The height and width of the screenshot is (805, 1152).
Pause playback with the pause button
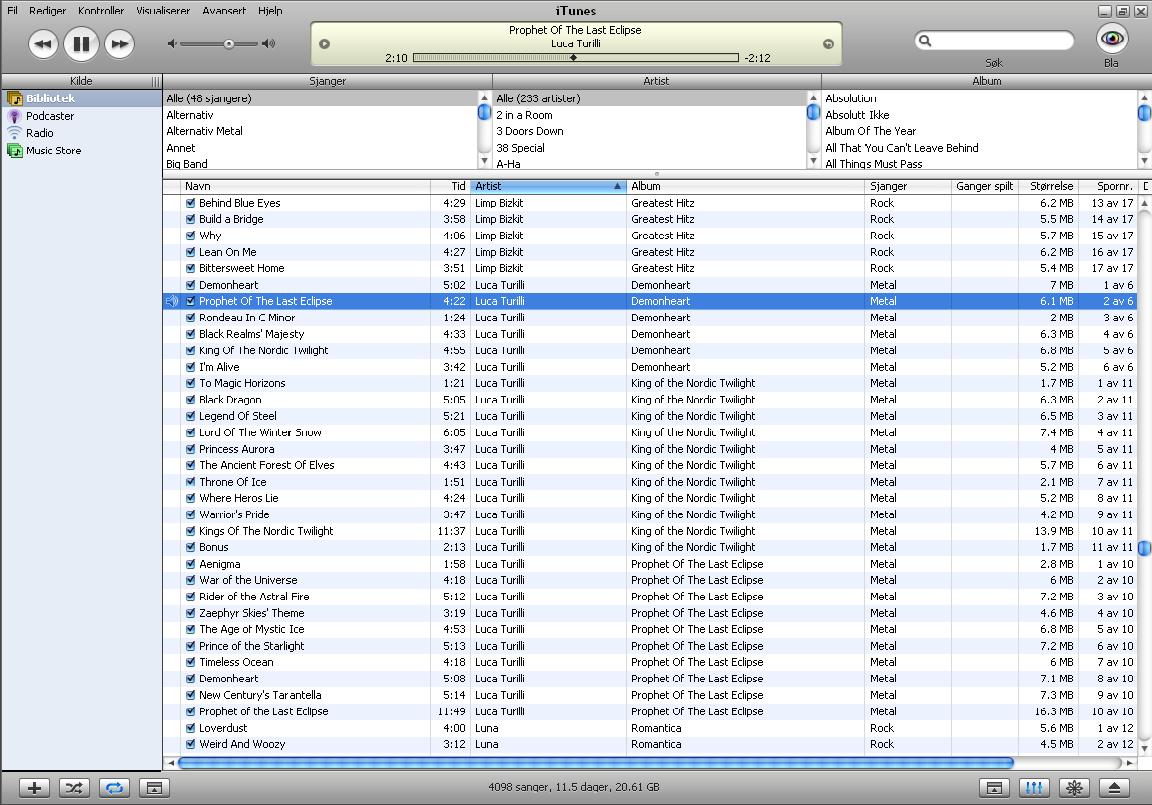click(x=82, y=44)
